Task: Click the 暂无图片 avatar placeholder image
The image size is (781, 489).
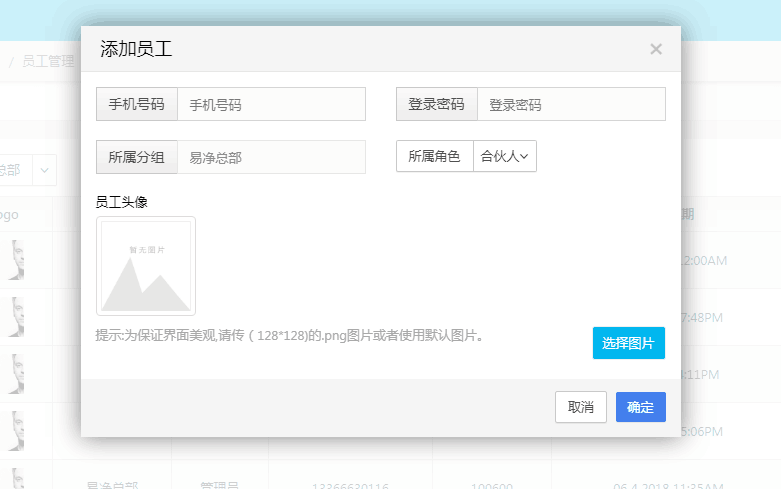Action: [146, 266]
